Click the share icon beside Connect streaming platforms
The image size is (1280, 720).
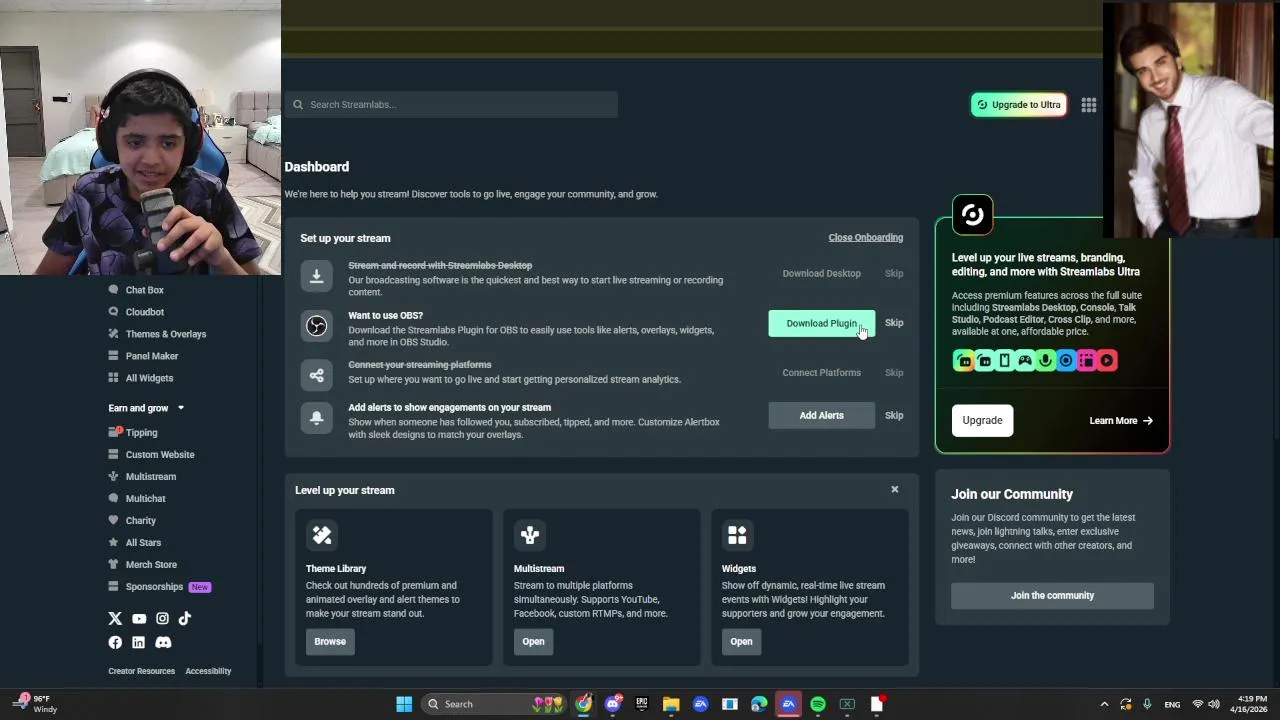pos(316,375)
